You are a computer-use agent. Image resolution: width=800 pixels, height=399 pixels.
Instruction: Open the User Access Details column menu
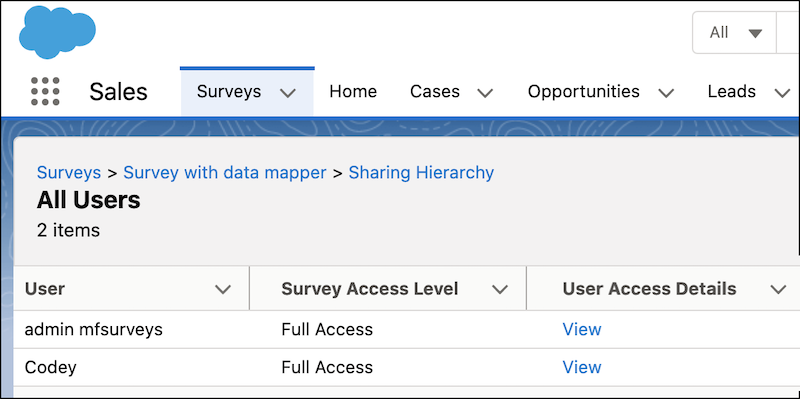click(x=778, y=289)
